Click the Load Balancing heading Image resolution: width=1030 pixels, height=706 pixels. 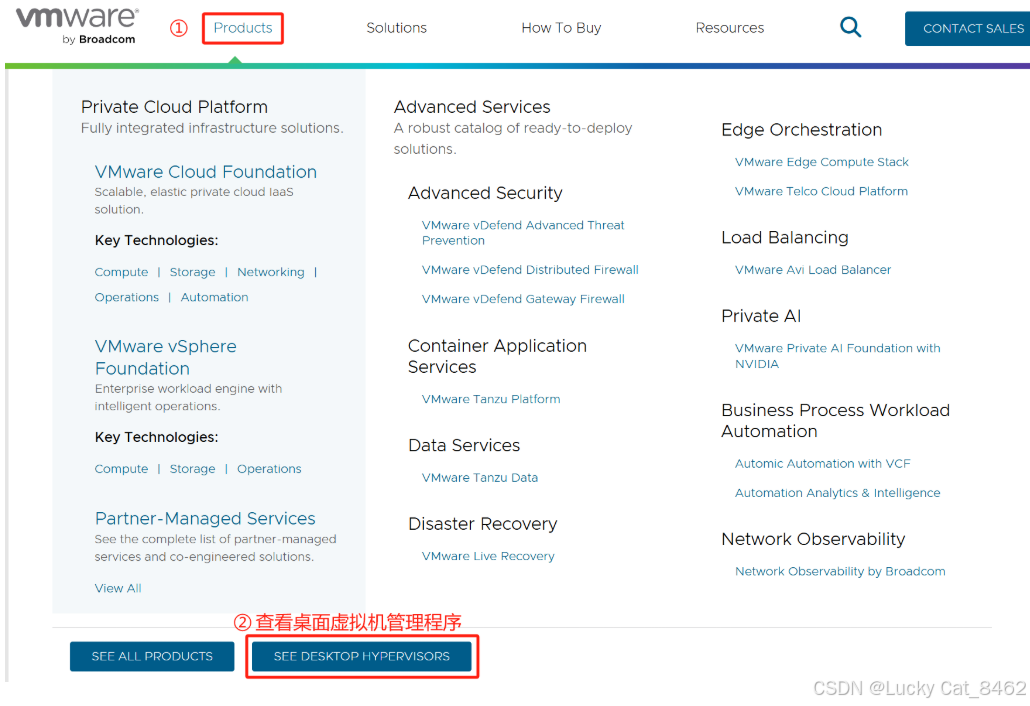[x=785, y=237]
